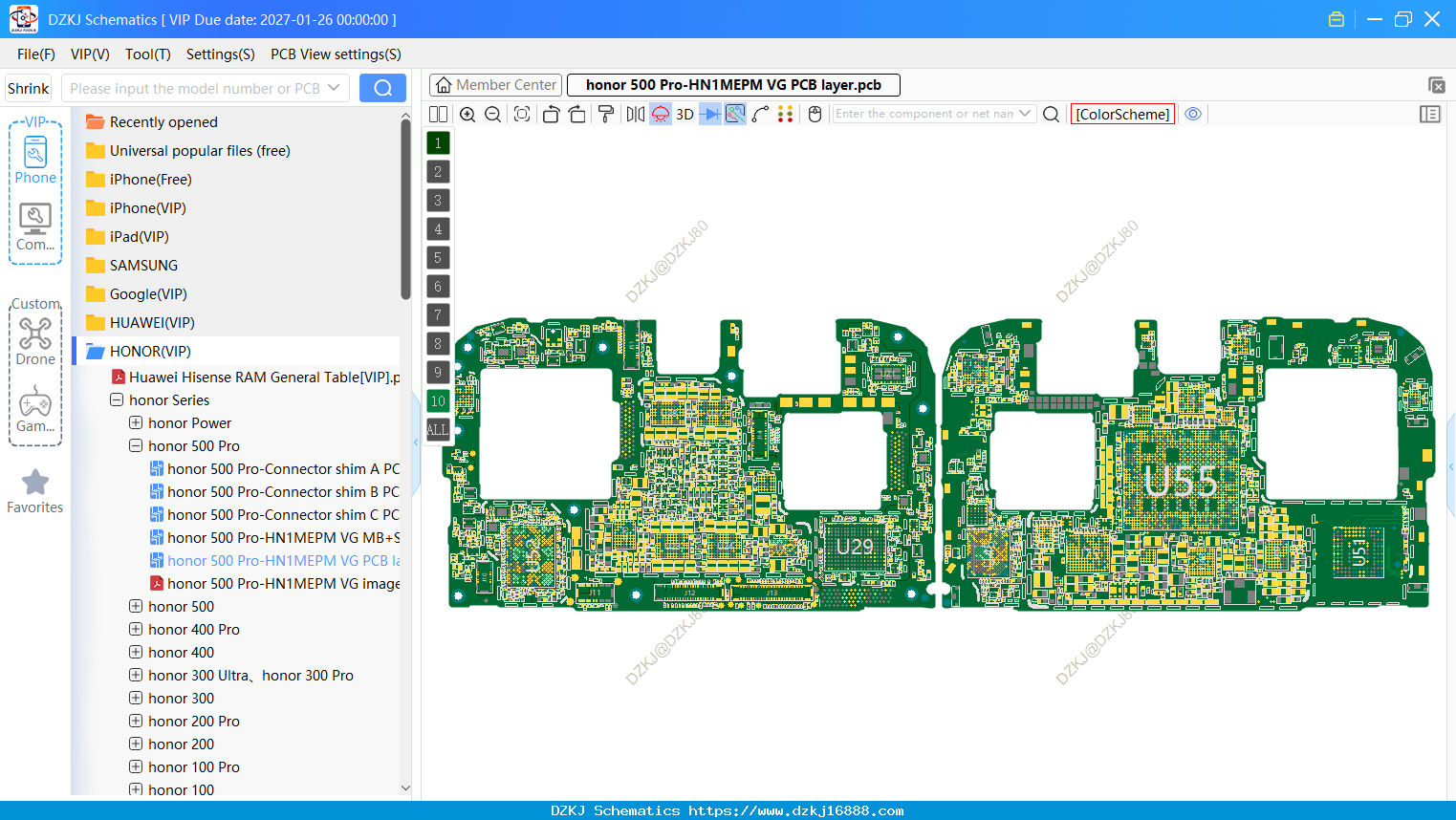Screen dimensions: 1456x820
Task: Open honor 500 Pro-HN1MEPM VG image PDF
Action: tap(274, 584)
